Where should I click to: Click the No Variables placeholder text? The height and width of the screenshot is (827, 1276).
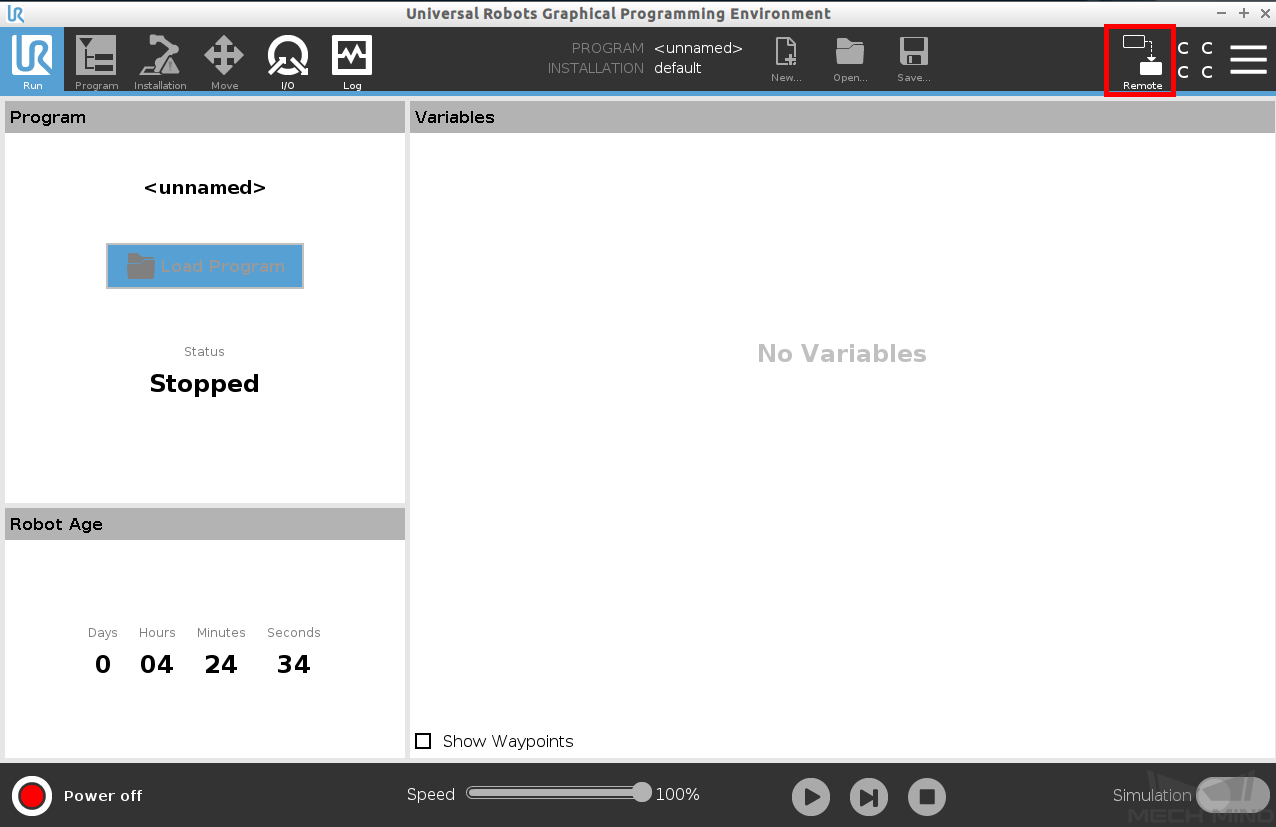[x=842, y=354]
